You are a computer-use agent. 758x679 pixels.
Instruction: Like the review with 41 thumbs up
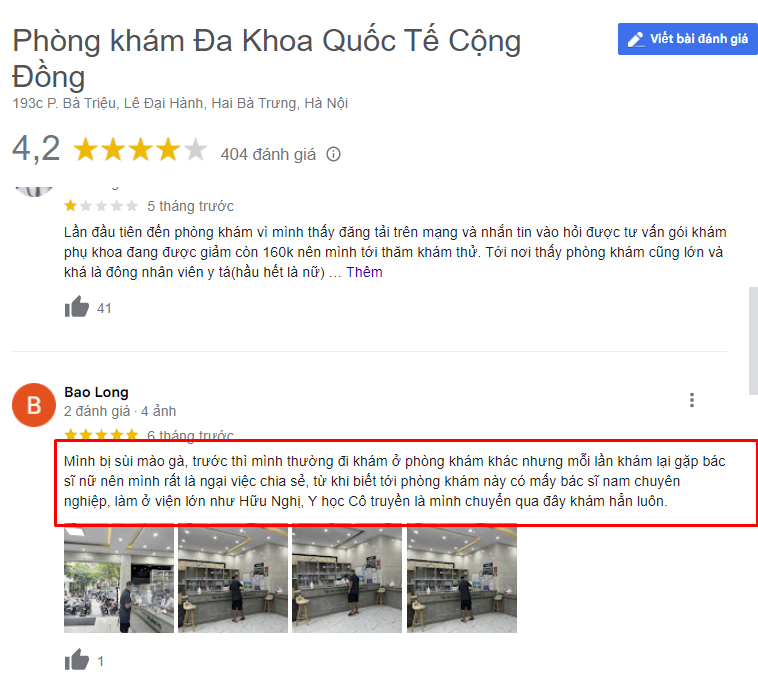tap(77, 306)
